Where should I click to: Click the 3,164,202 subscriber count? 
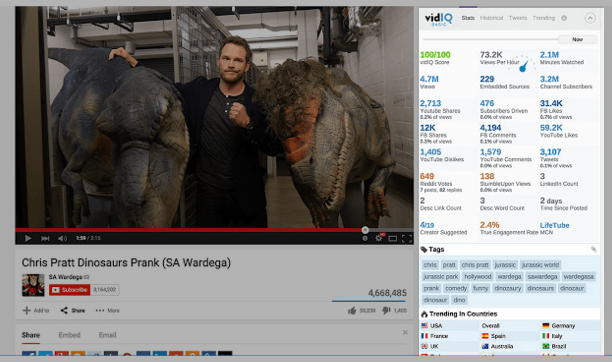[x=105, y=290]
